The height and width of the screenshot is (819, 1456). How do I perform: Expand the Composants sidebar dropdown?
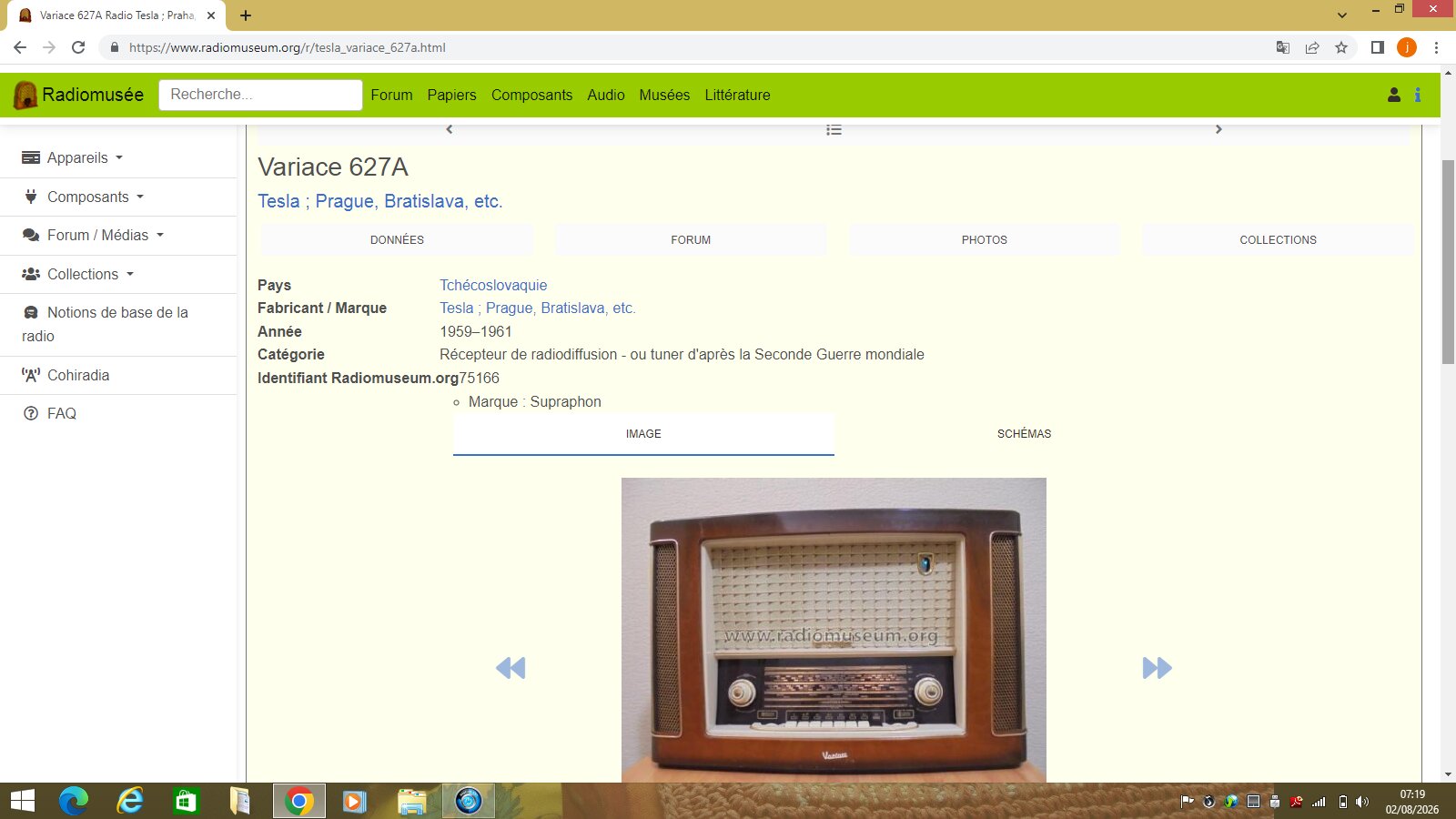click(x=83, y=197)
